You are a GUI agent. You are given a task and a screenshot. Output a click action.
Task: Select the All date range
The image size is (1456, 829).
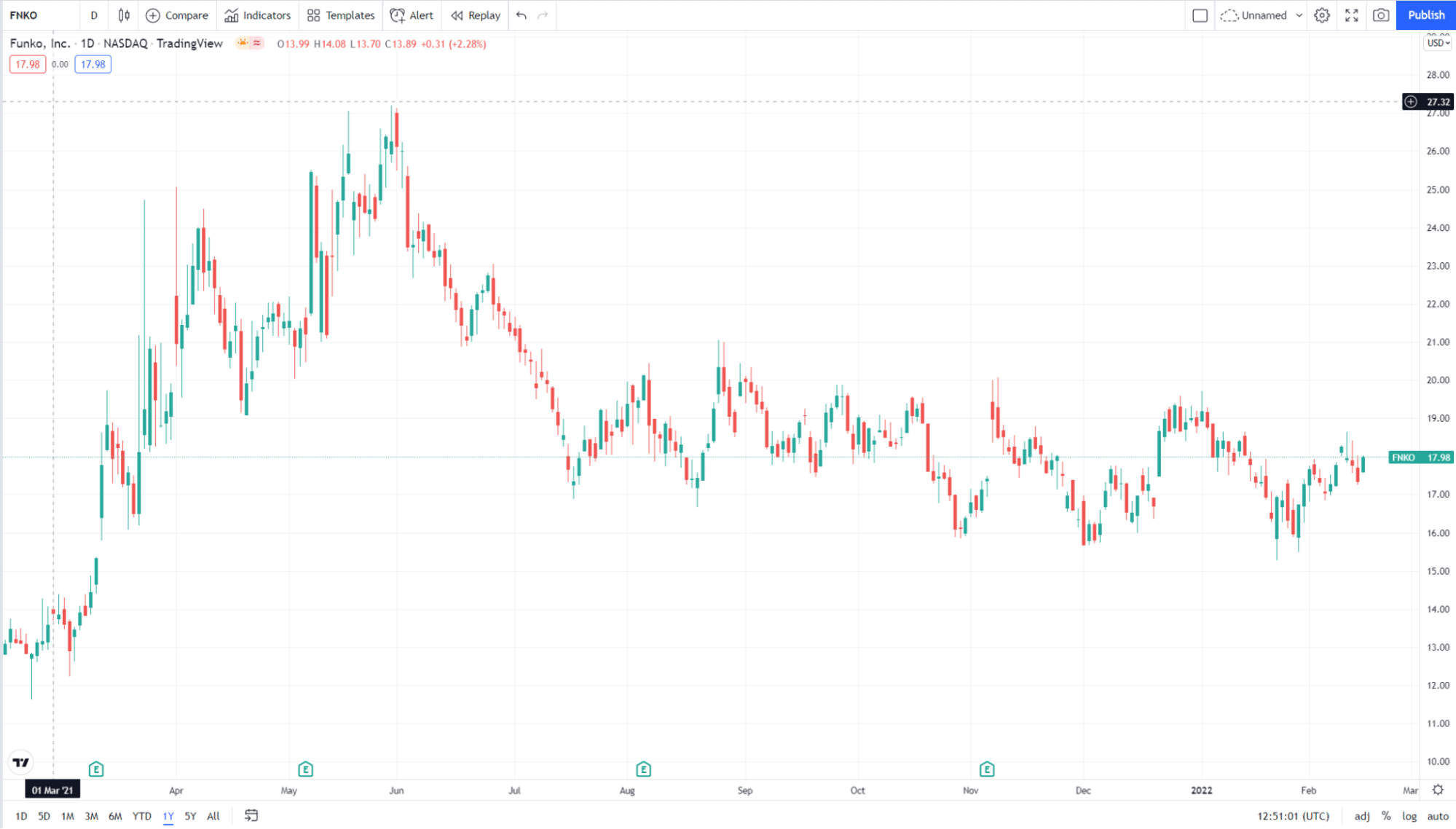point(213,816)
